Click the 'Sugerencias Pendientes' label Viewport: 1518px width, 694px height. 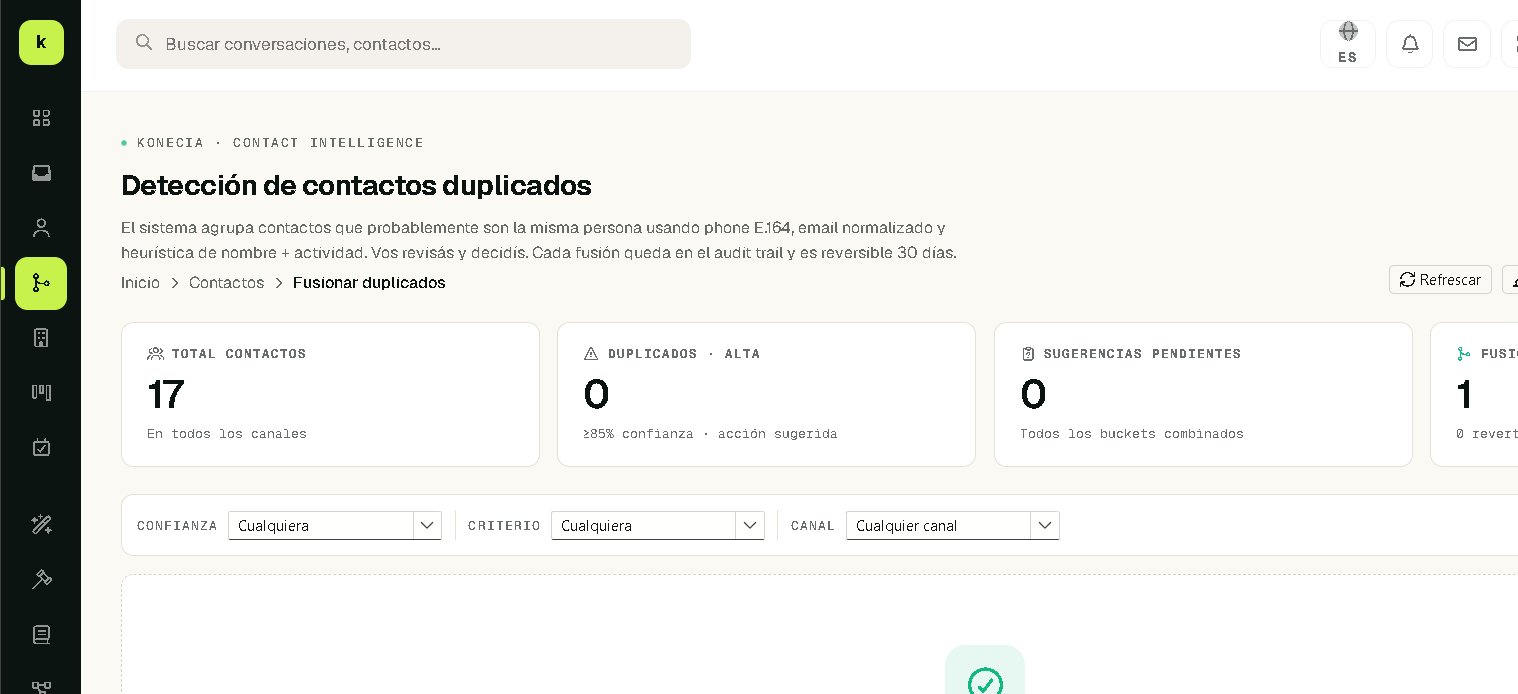point(1142,354)
